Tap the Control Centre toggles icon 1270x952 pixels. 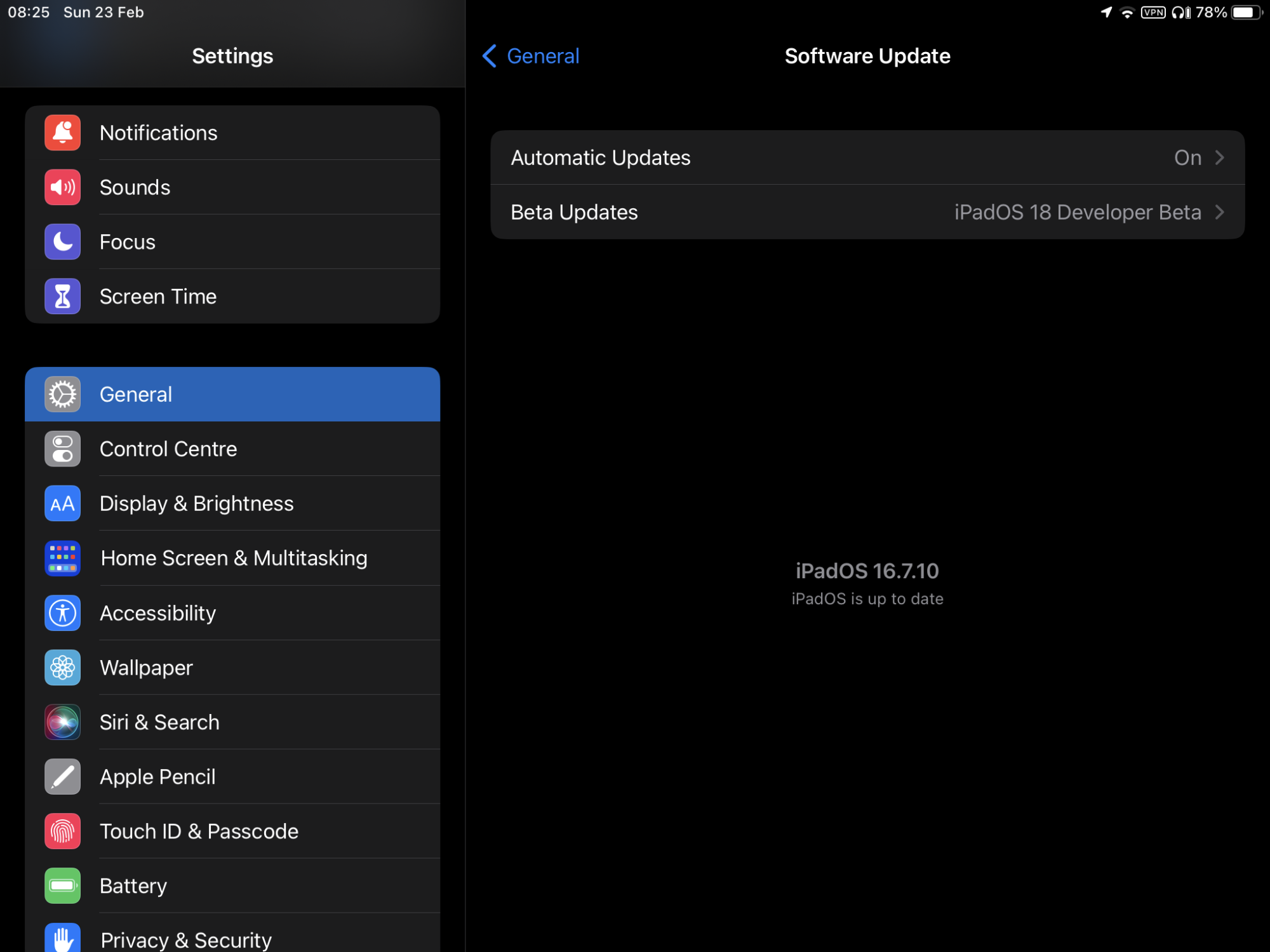pos(62,449)
